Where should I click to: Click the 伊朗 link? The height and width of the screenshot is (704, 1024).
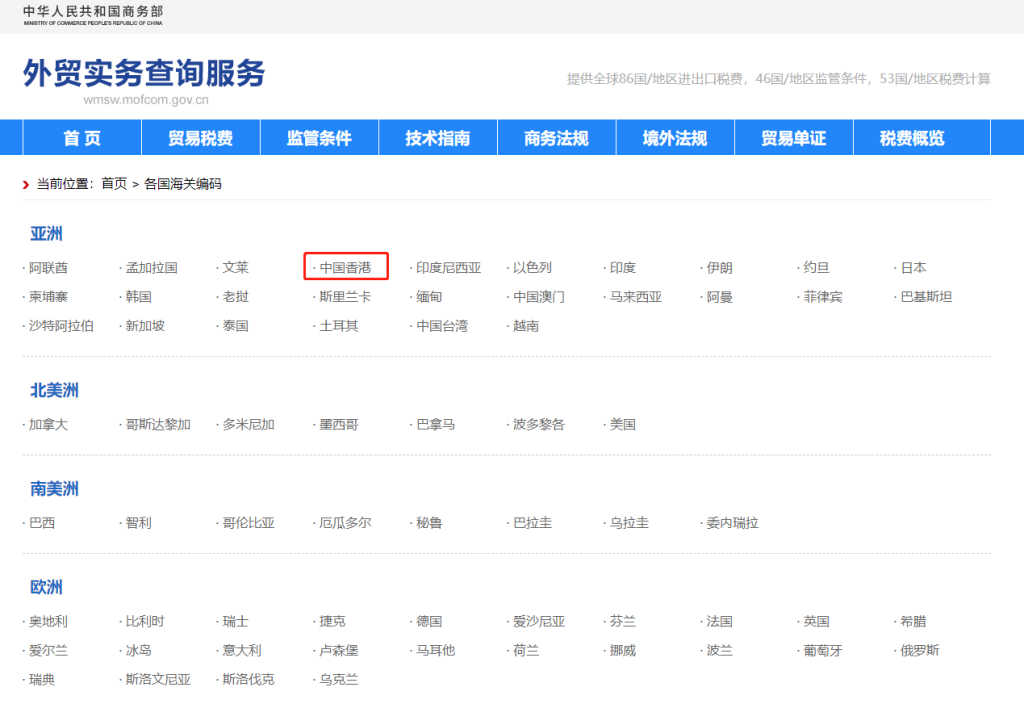click(x=720, y=268)
